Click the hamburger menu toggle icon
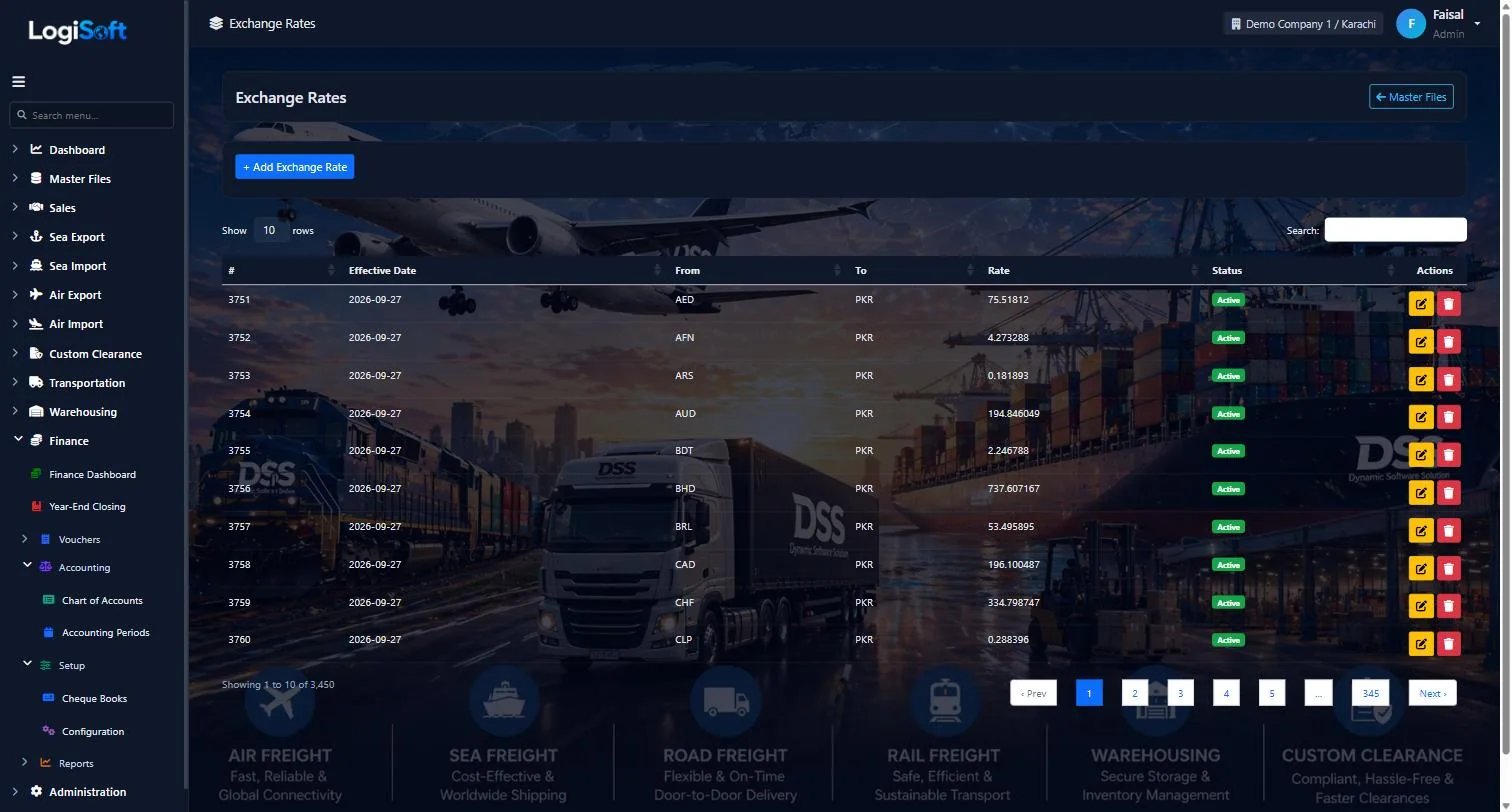 coord(18,82)
